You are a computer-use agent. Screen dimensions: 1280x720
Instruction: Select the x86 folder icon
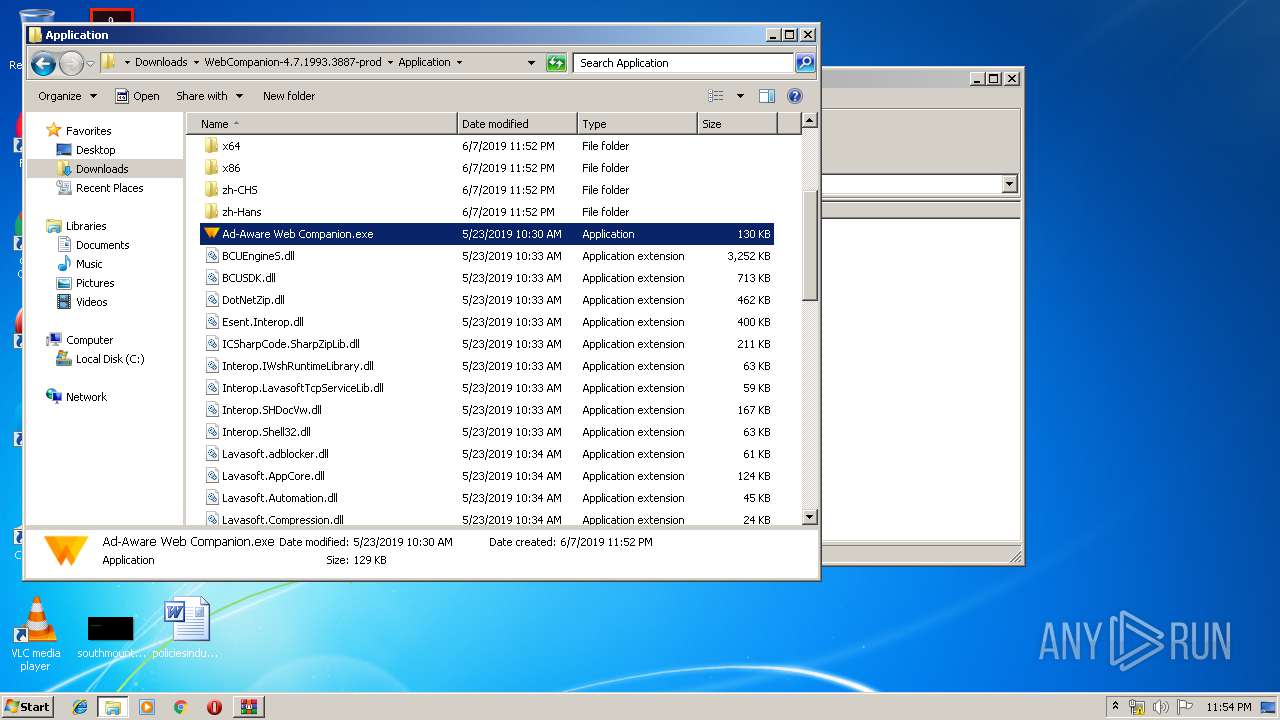211,168
